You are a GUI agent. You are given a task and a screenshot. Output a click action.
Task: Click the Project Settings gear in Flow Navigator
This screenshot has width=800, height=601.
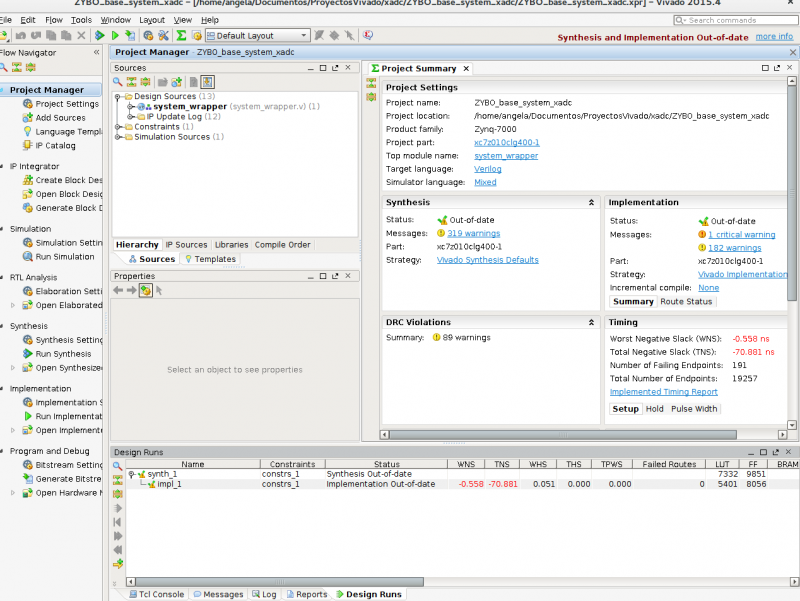coord(27,104)
